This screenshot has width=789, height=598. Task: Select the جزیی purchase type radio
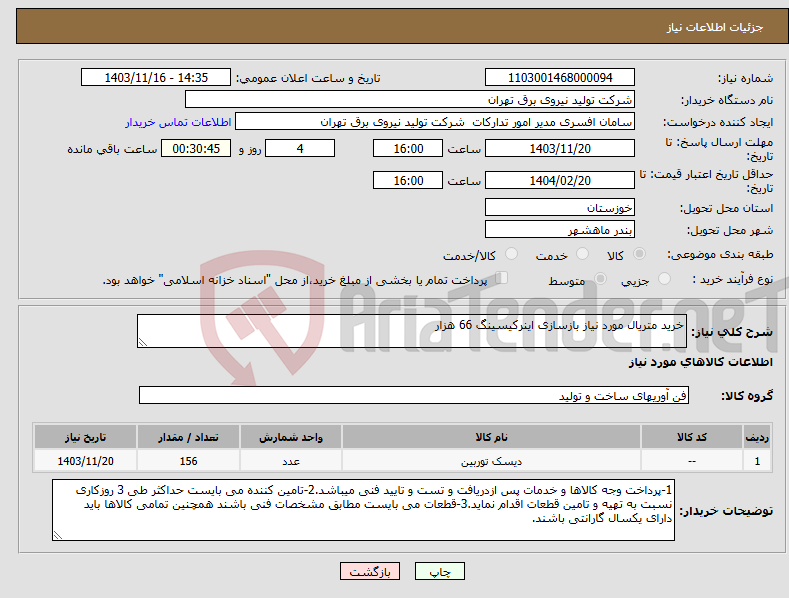pos(664,278)
